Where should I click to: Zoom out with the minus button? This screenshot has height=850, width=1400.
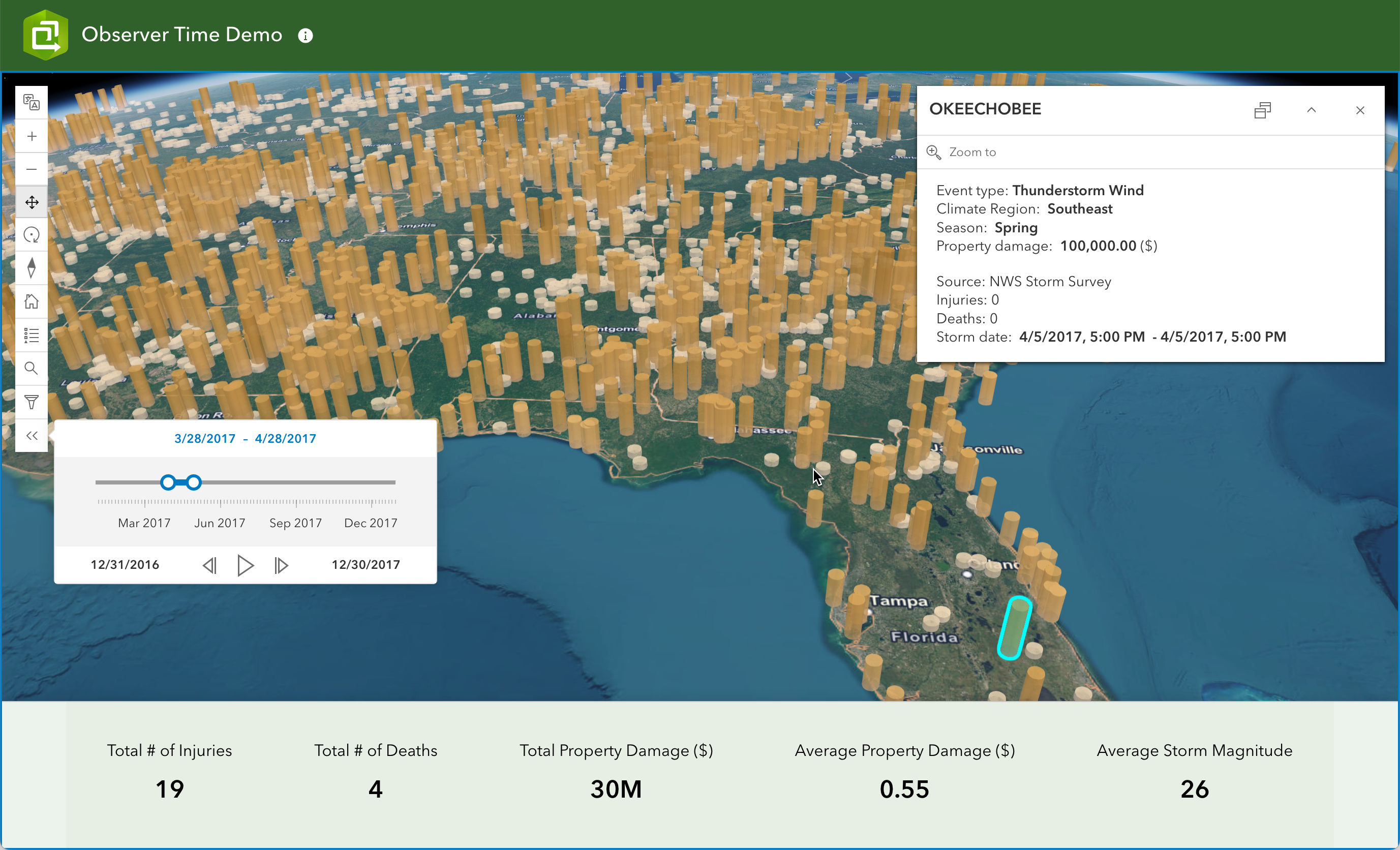(x=31, y=169)
